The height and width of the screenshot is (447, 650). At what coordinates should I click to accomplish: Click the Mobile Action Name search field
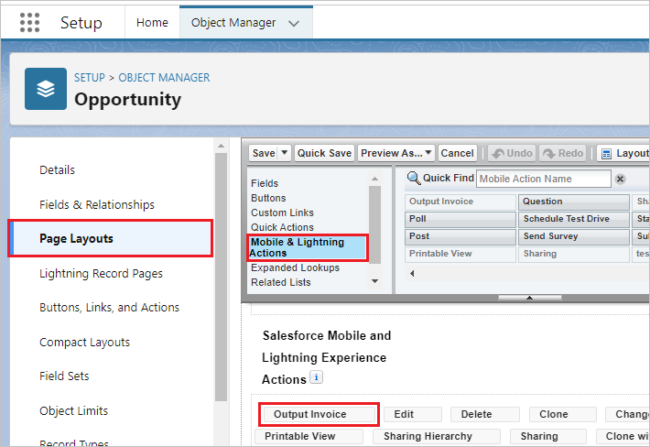tap(543, 179)
